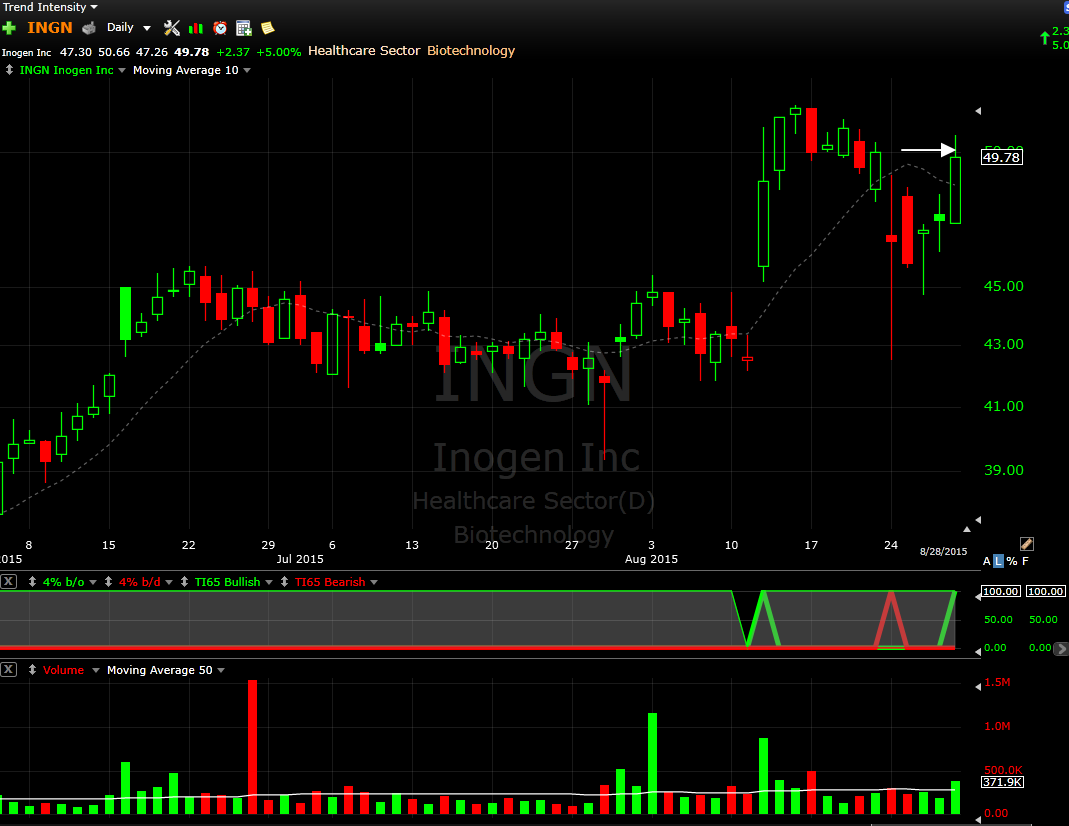Image resolution: width=1069 pixels, height=826 pixels.
Task: Click the Aug 2015 time axis label
Action: coord(651,559)
